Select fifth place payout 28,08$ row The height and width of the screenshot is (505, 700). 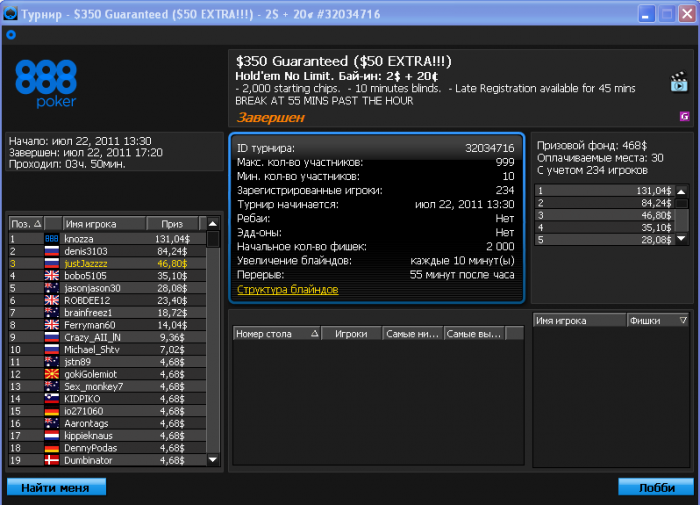[x=605, y=240]
